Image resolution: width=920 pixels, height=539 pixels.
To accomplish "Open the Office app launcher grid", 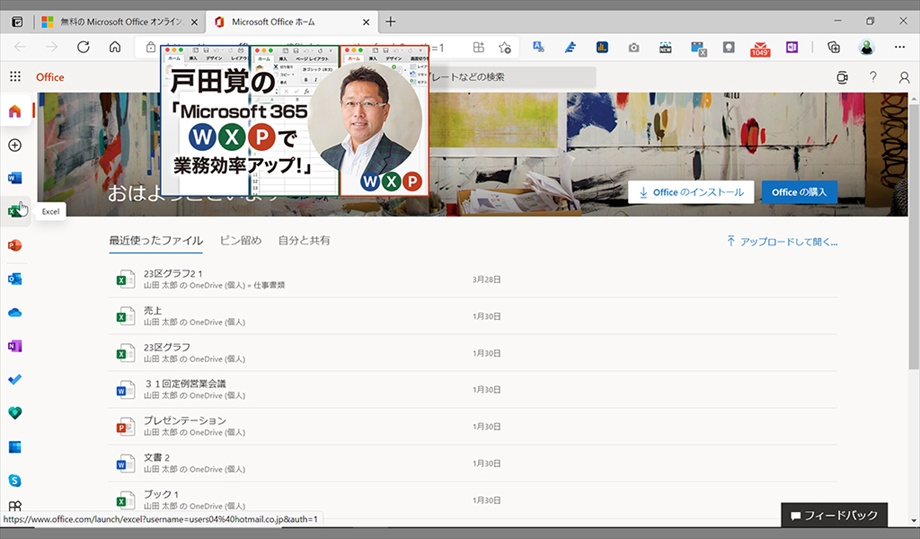I will (x=15, y=77).
